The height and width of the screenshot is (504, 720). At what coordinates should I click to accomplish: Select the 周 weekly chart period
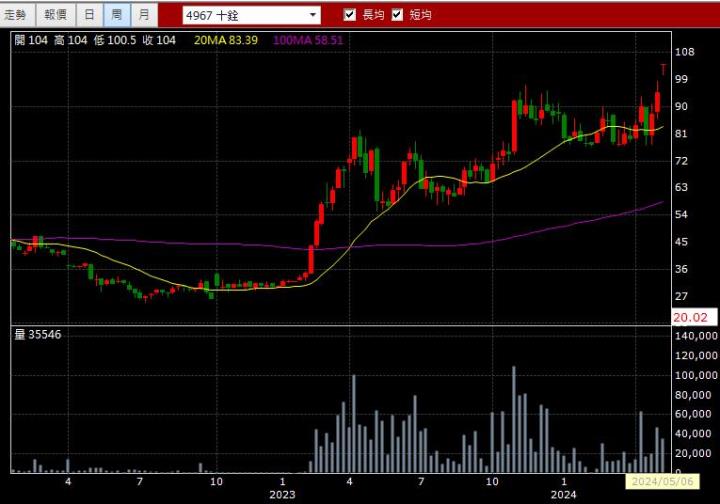point(117,15)
